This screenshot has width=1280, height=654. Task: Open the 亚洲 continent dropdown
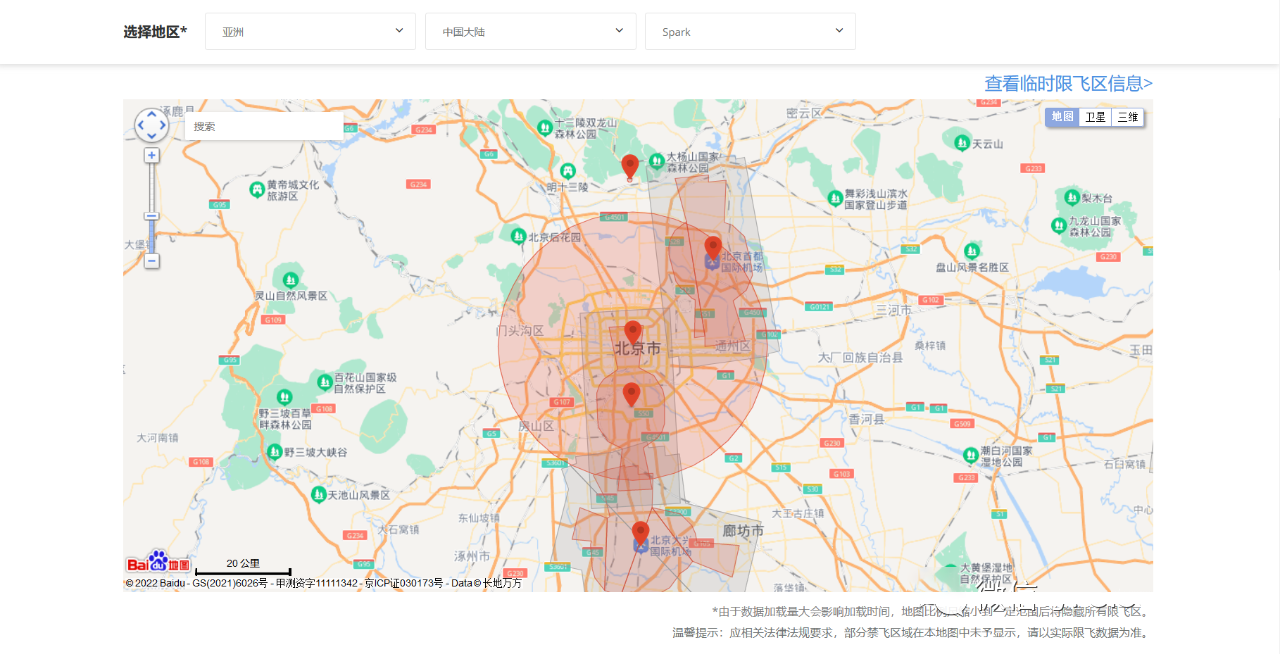[x=310, y=31]
